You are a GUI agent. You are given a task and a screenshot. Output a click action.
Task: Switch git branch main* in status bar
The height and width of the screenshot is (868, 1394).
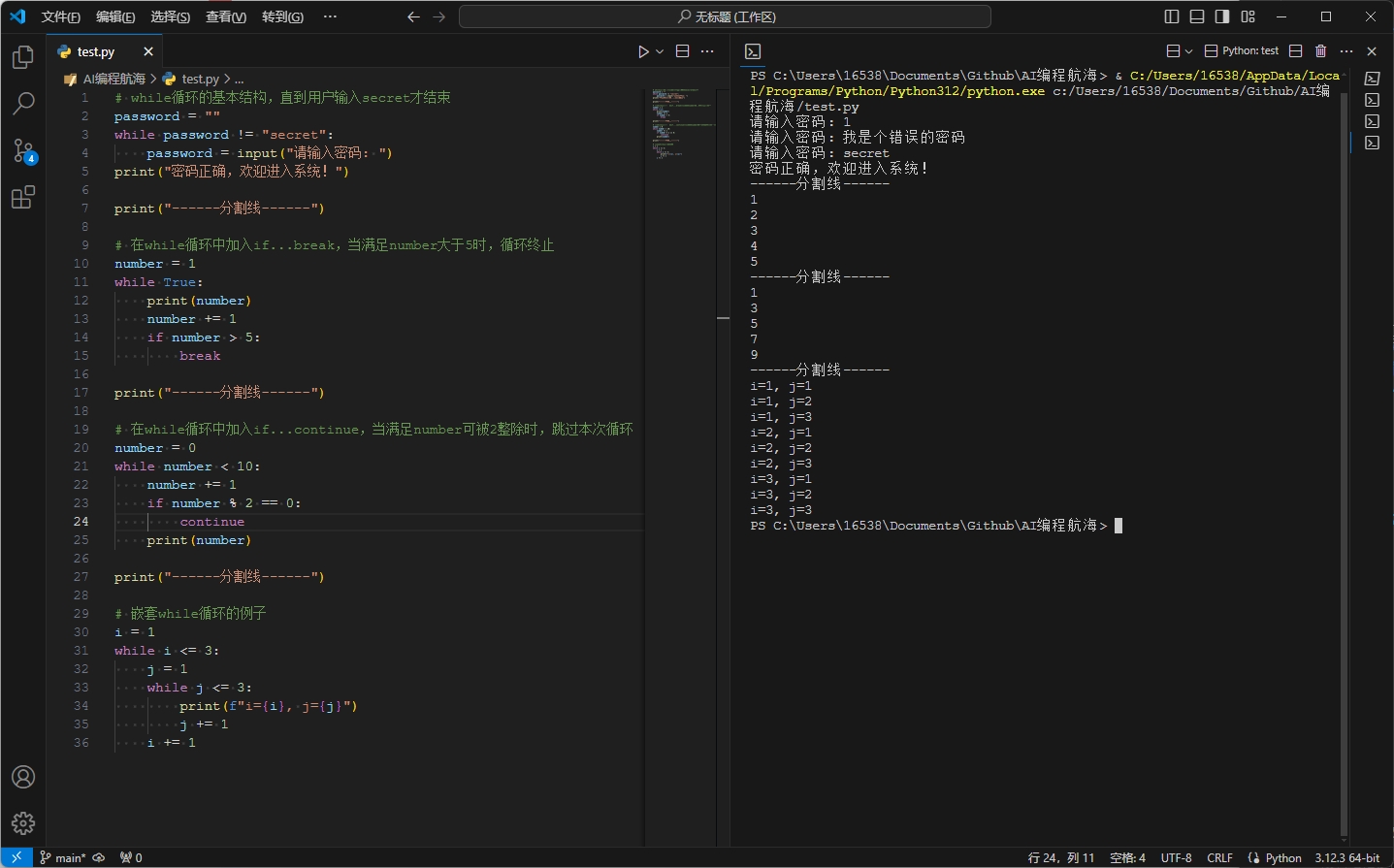(63, 857)
